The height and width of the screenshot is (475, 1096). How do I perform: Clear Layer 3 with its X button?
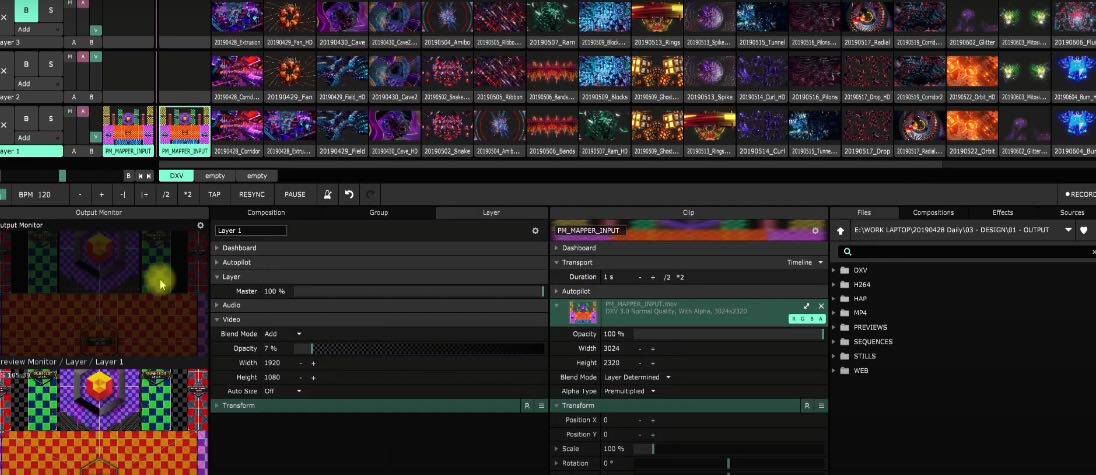[4, 17]
